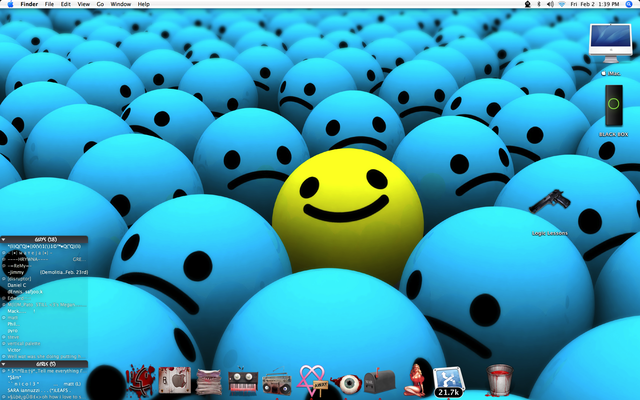Open the File menu
This screenshot has height=400, width=640.
tap(49, 4)
